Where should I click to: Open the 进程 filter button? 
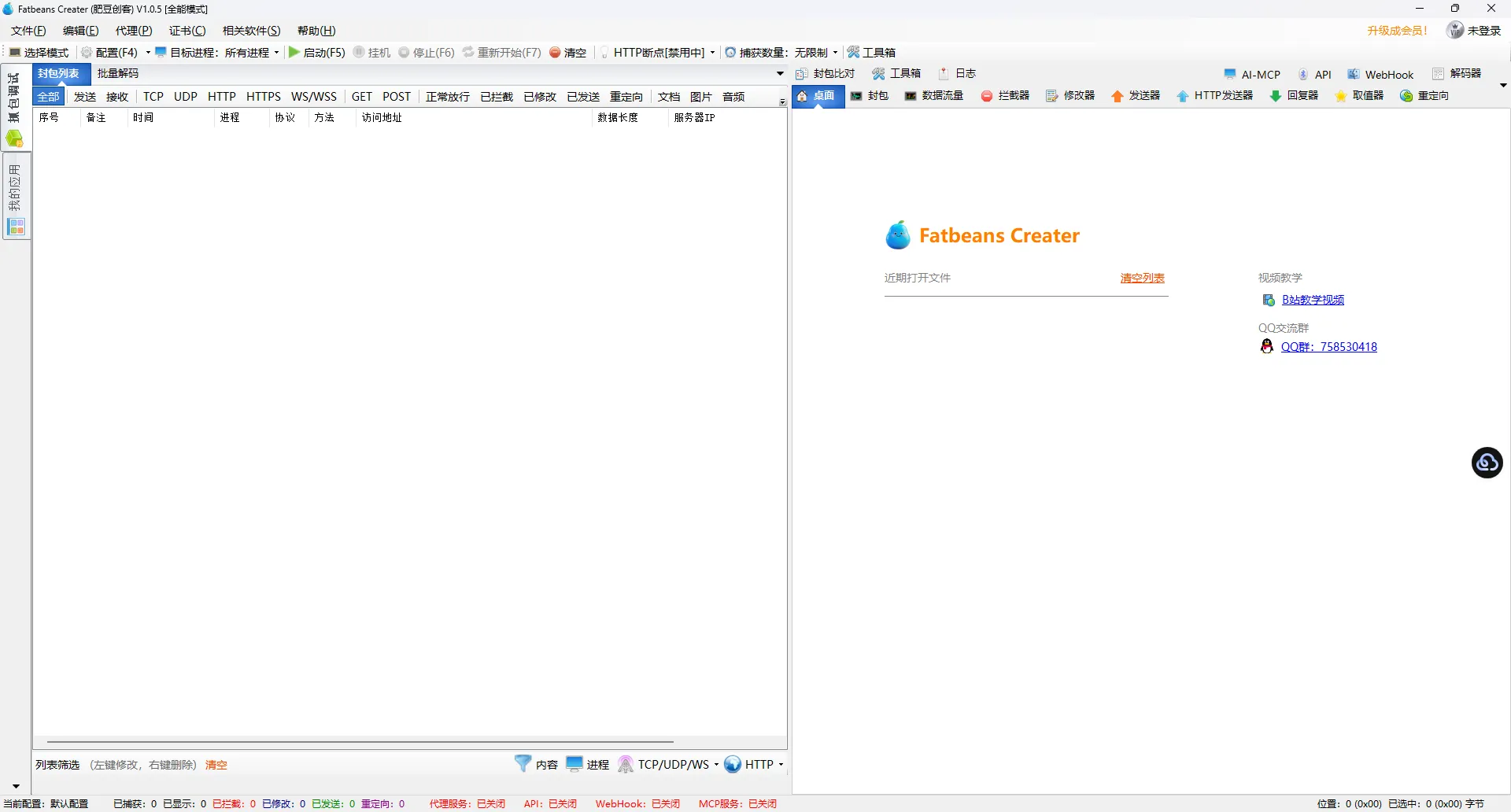(x=588, y=764)
